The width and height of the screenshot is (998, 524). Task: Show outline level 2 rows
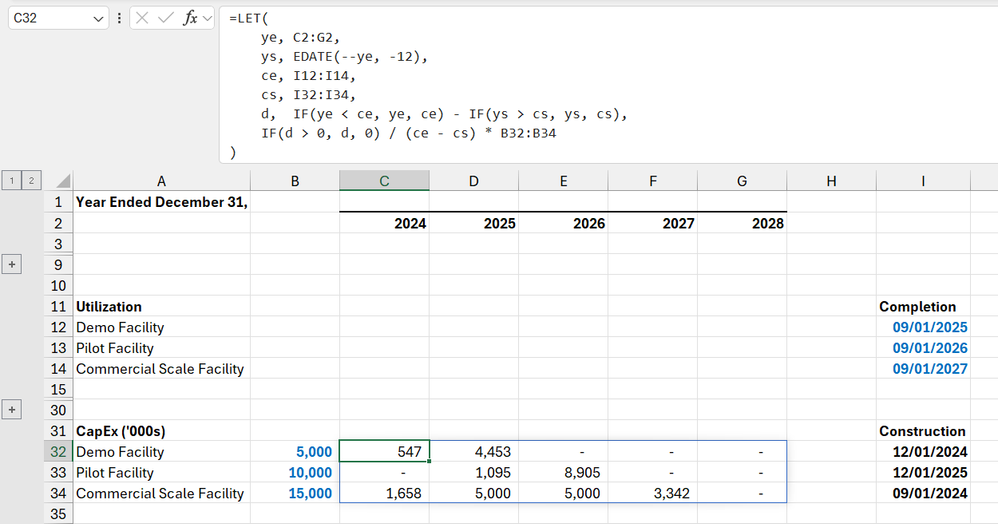click(31, 181)
